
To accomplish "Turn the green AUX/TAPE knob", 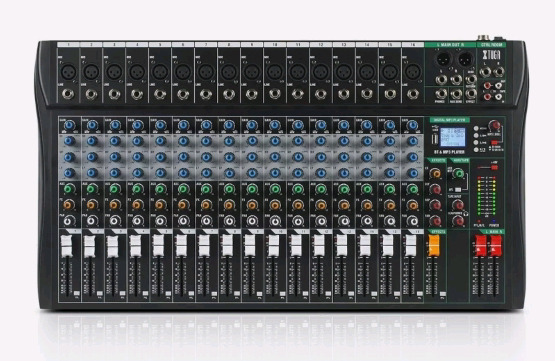I will point(458,173).
